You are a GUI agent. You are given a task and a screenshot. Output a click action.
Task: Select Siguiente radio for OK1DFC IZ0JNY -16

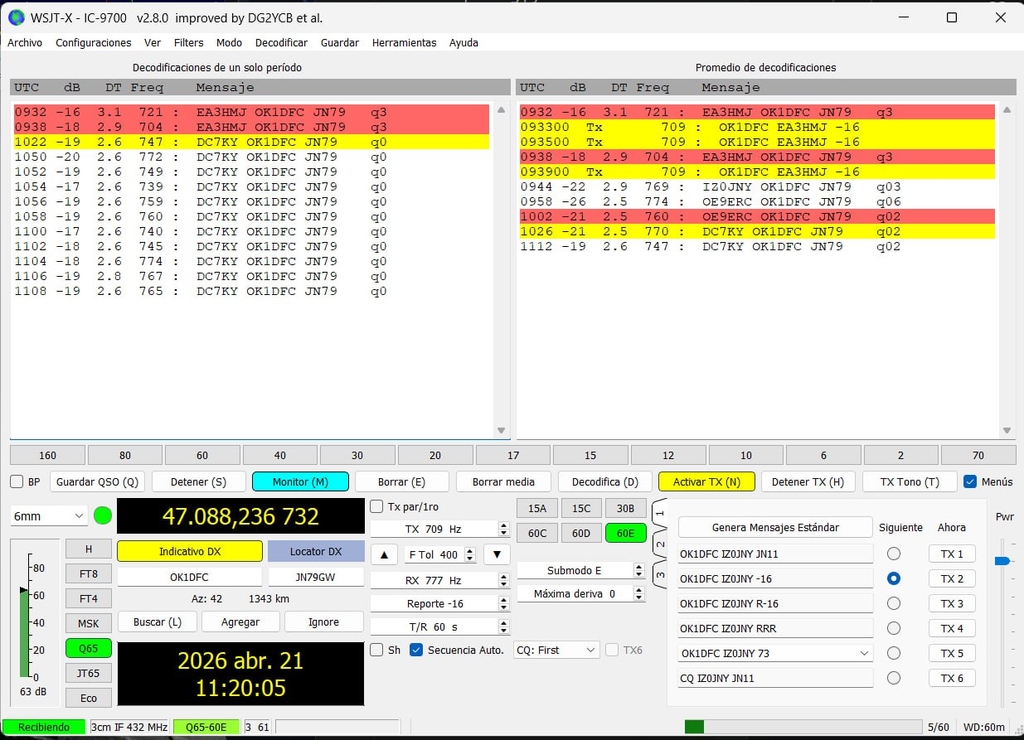(893, 579)
